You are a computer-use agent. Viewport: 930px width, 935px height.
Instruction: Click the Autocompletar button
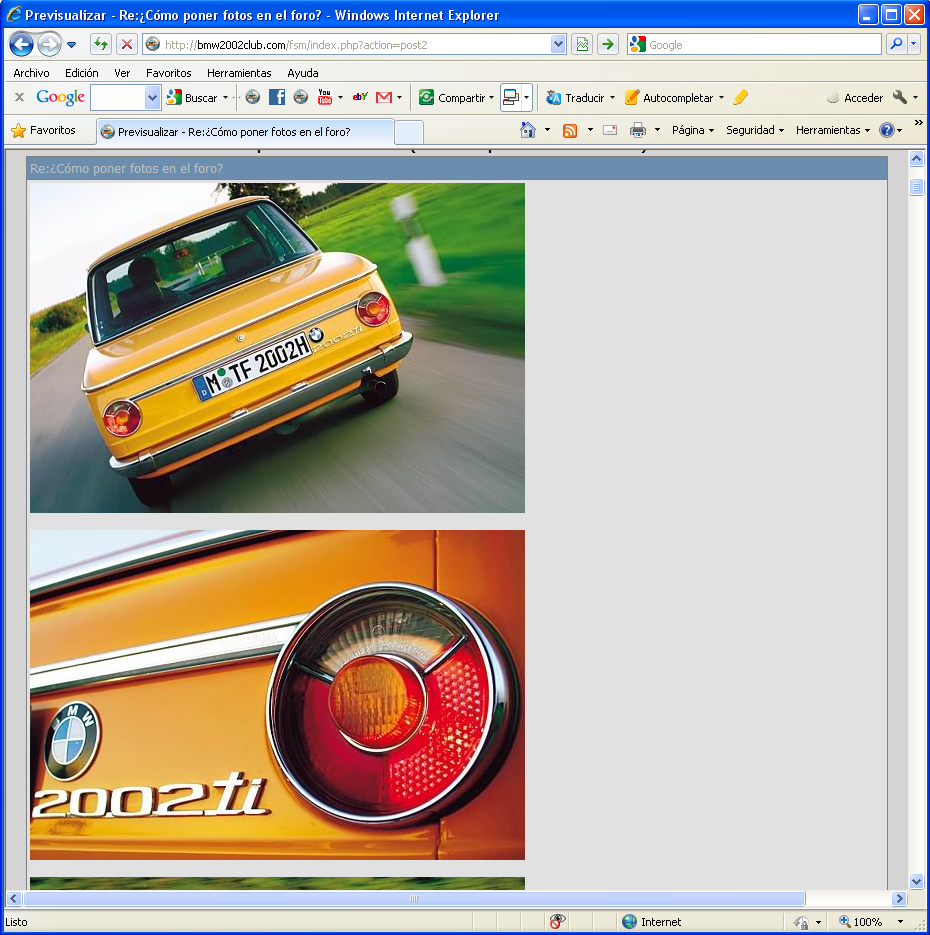pos(669,97)
